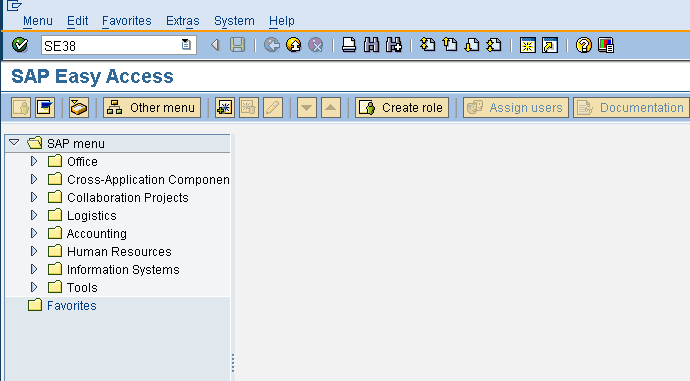This screenshot has width=690, height=381.
Task: Click the Cancel X icon
Action: click(x=316, y=45)
